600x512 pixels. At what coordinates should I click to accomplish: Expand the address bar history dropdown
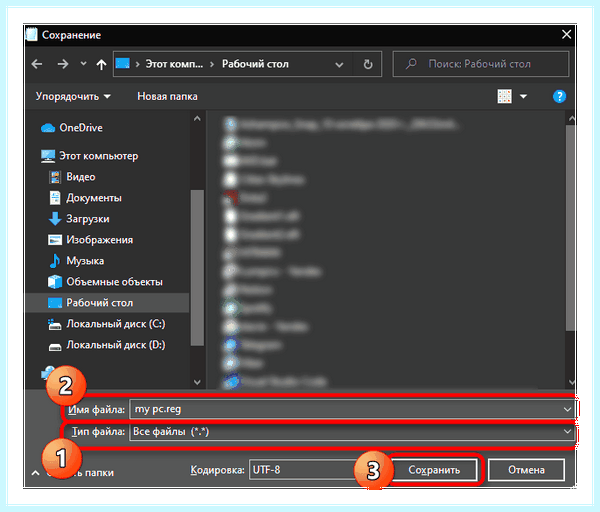pyautogui.click(x=339, y=65)
